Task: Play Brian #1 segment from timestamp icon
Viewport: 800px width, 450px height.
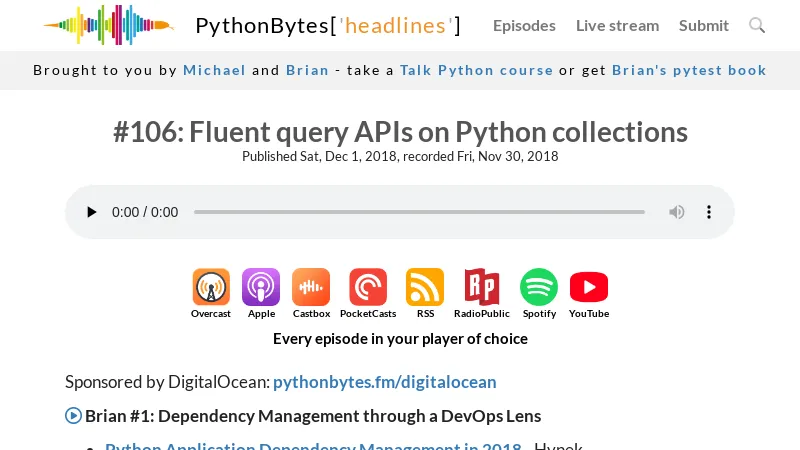Action: tap(73, 415)
